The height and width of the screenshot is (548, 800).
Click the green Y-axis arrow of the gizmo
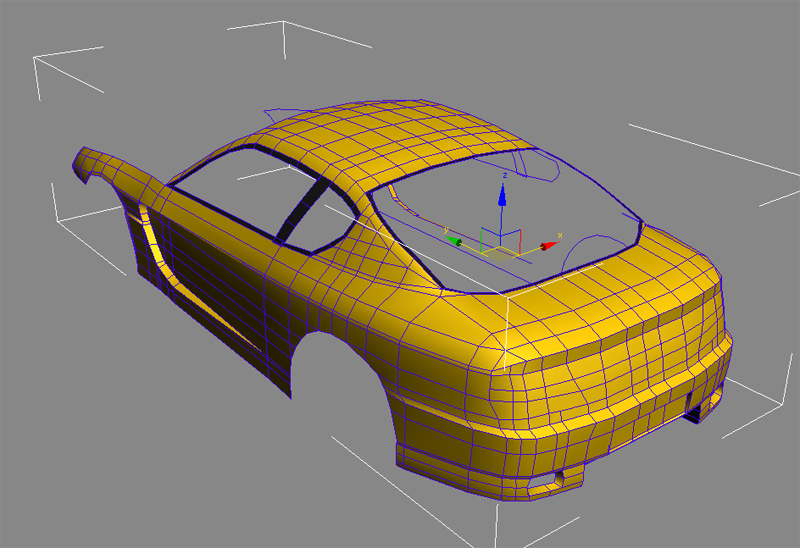click(457, 241)
